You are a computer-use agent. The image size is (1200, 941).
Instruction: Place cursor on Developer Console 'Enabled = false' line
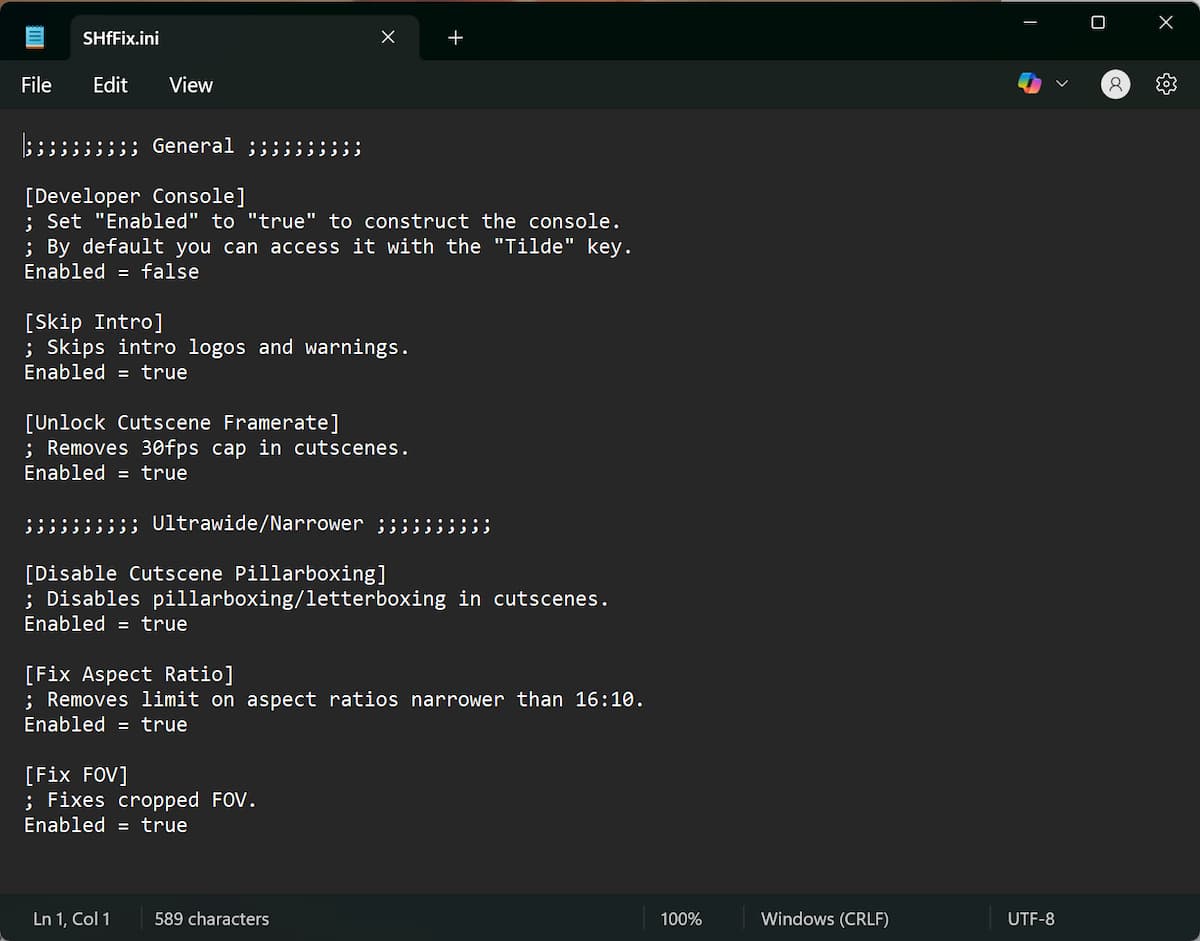(x=112, y=272)
